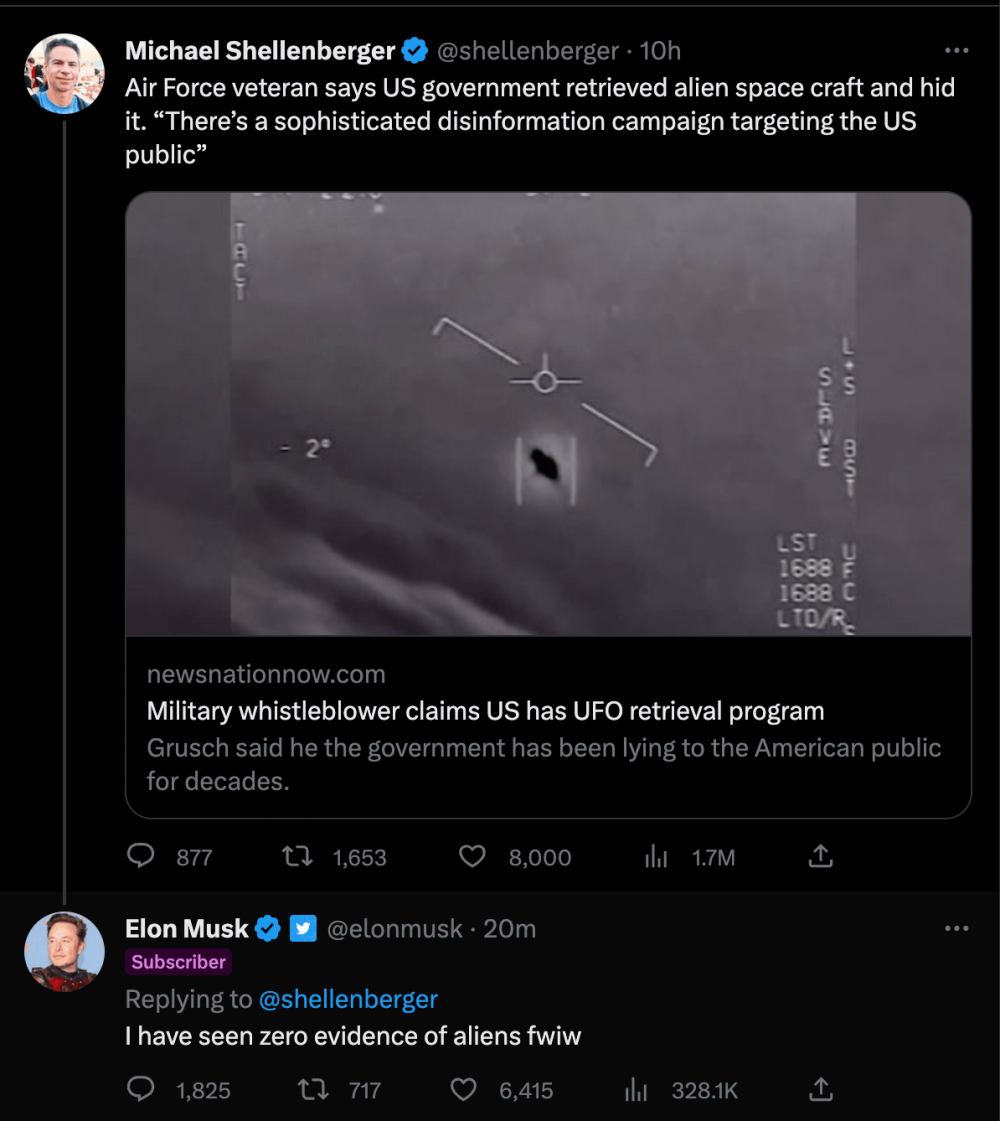Click the Michael Shellenberger display name
This screenshot has width=1000, height=1121.
(260, 50)
